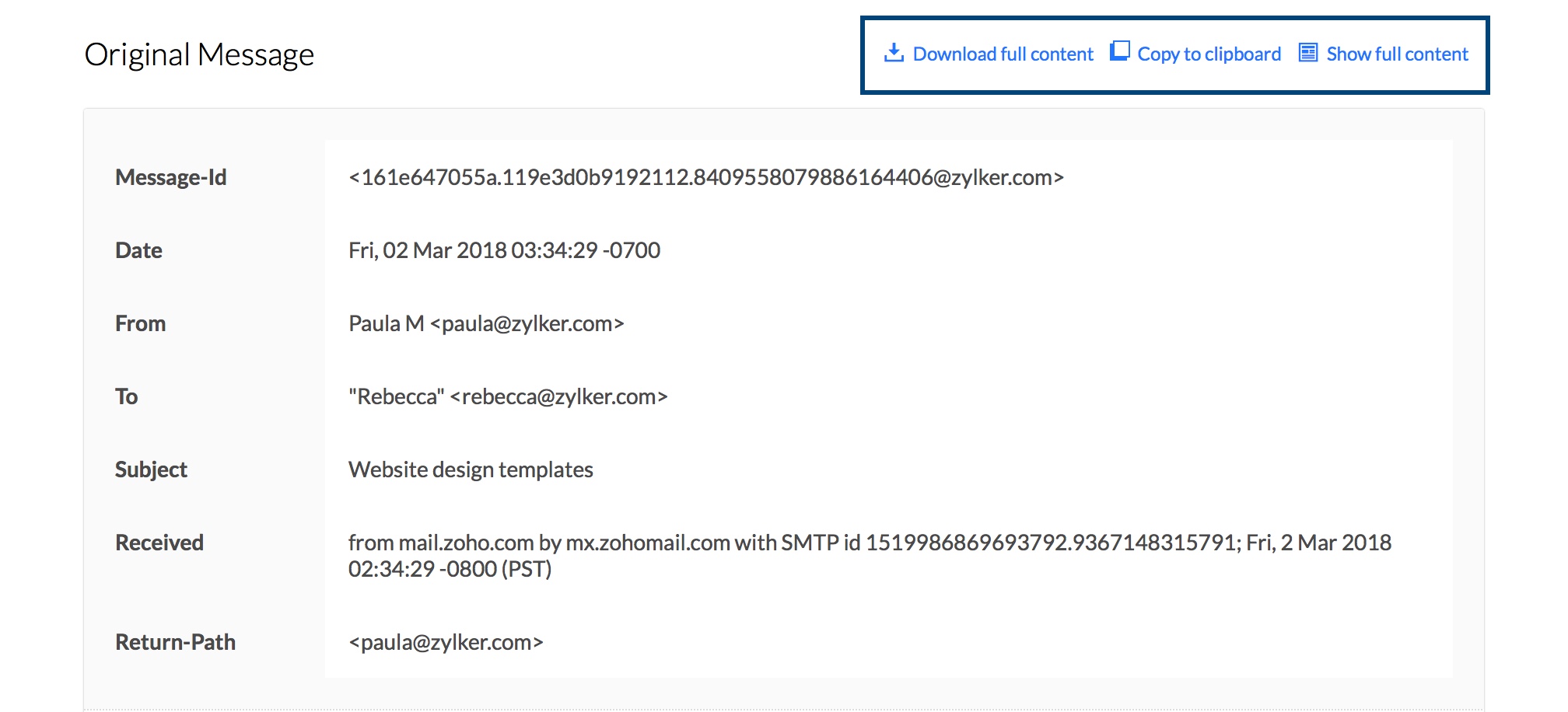Select the Show full content link
The height and width of the screenshot is (712, 1568).
(1397, 54)
